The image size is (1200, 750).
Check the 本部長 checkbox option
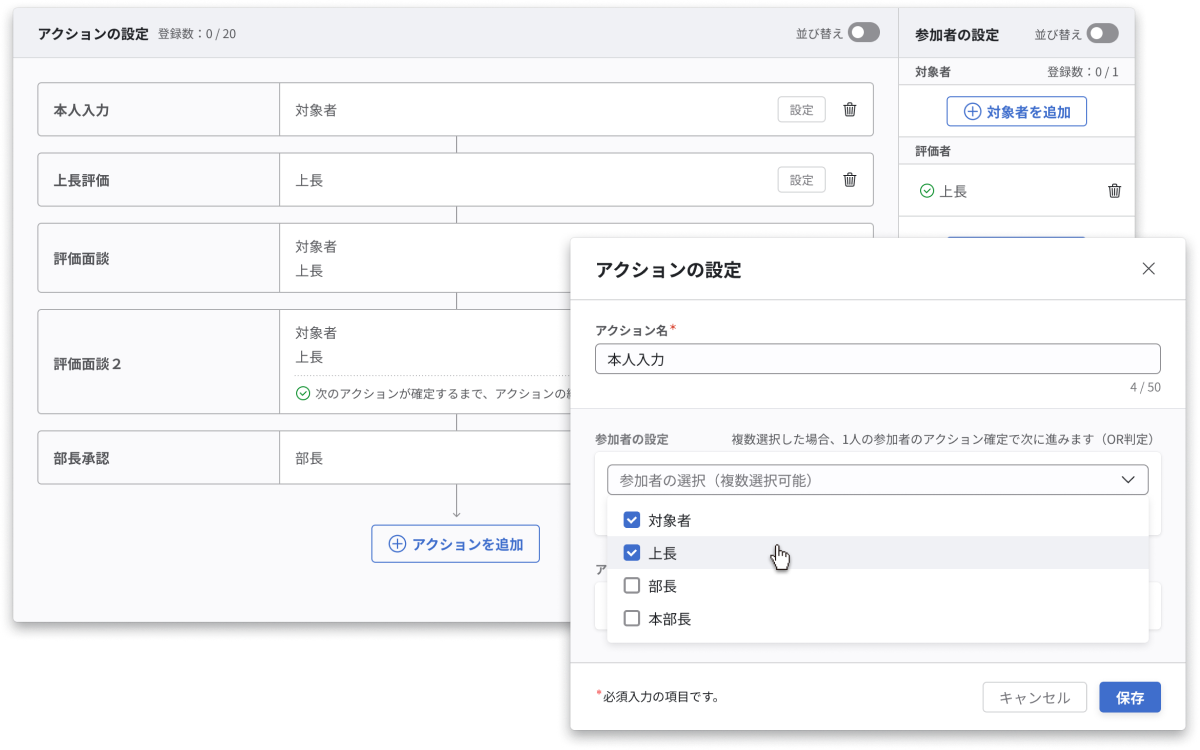click(632, 619)
